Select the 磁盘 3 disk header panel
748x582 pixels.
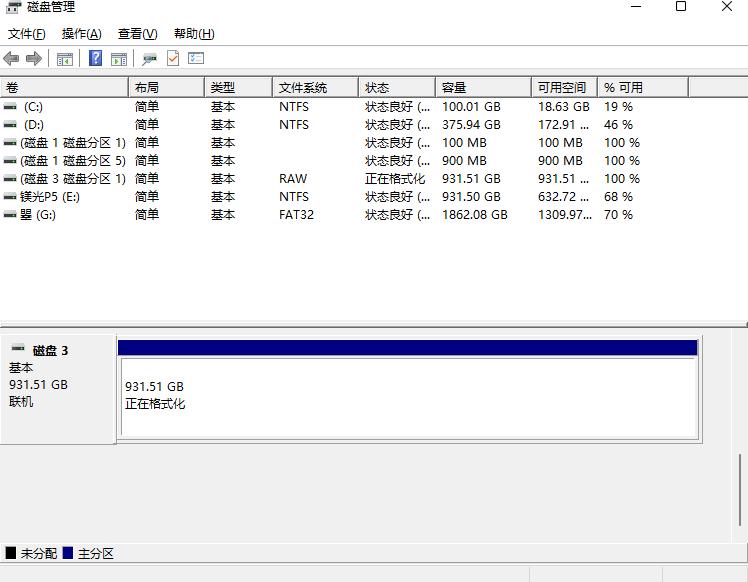tap(58, 389)
